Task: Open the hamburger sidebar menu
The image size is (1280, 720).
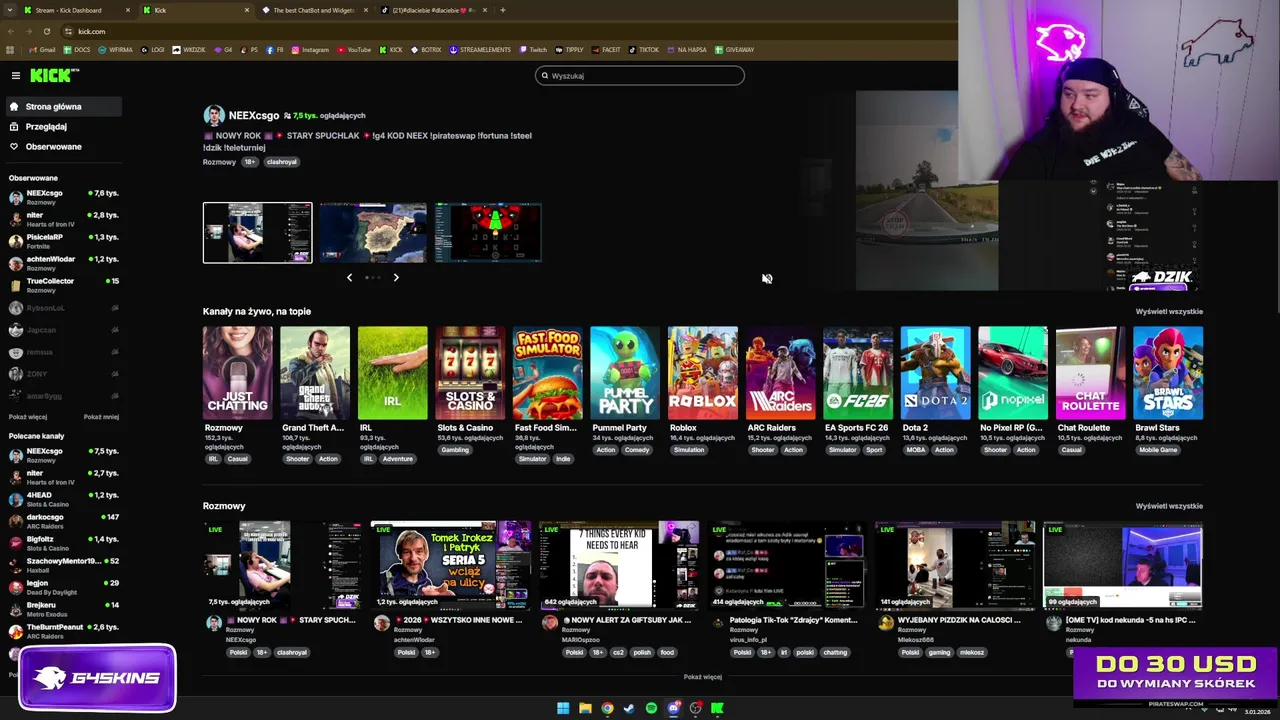Action: (15, 75)
